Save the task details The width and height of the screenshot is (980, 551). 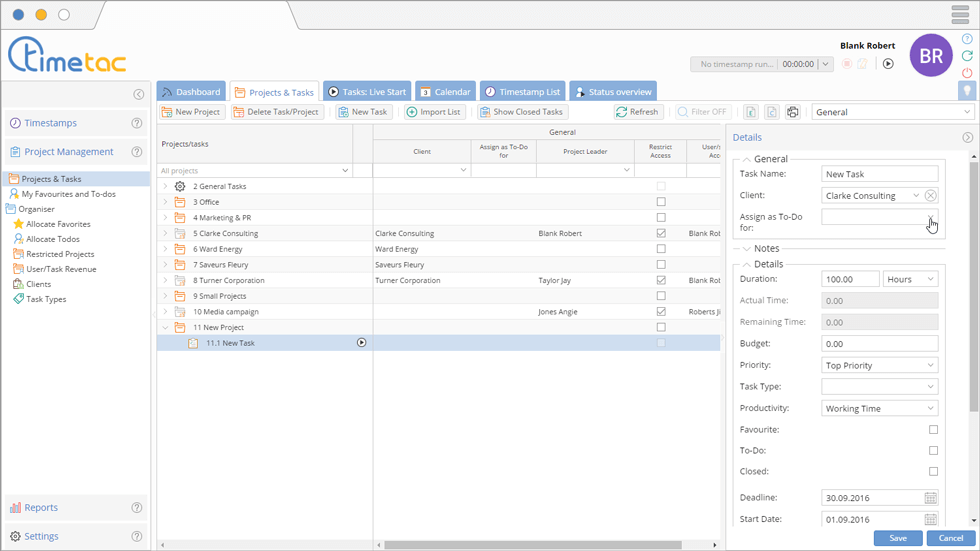(898, 538)
